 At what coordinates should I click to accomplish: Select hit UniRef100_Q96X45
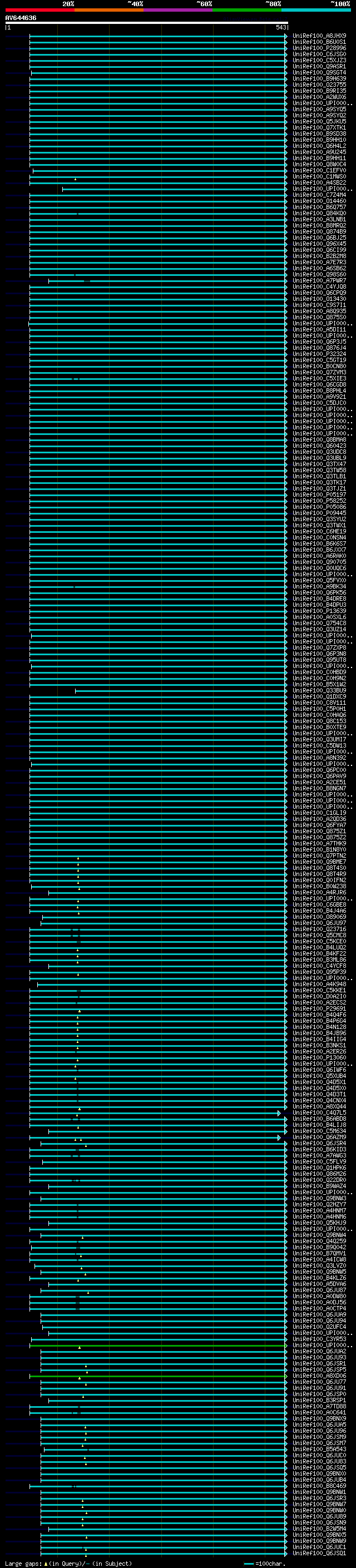(319, 244)
